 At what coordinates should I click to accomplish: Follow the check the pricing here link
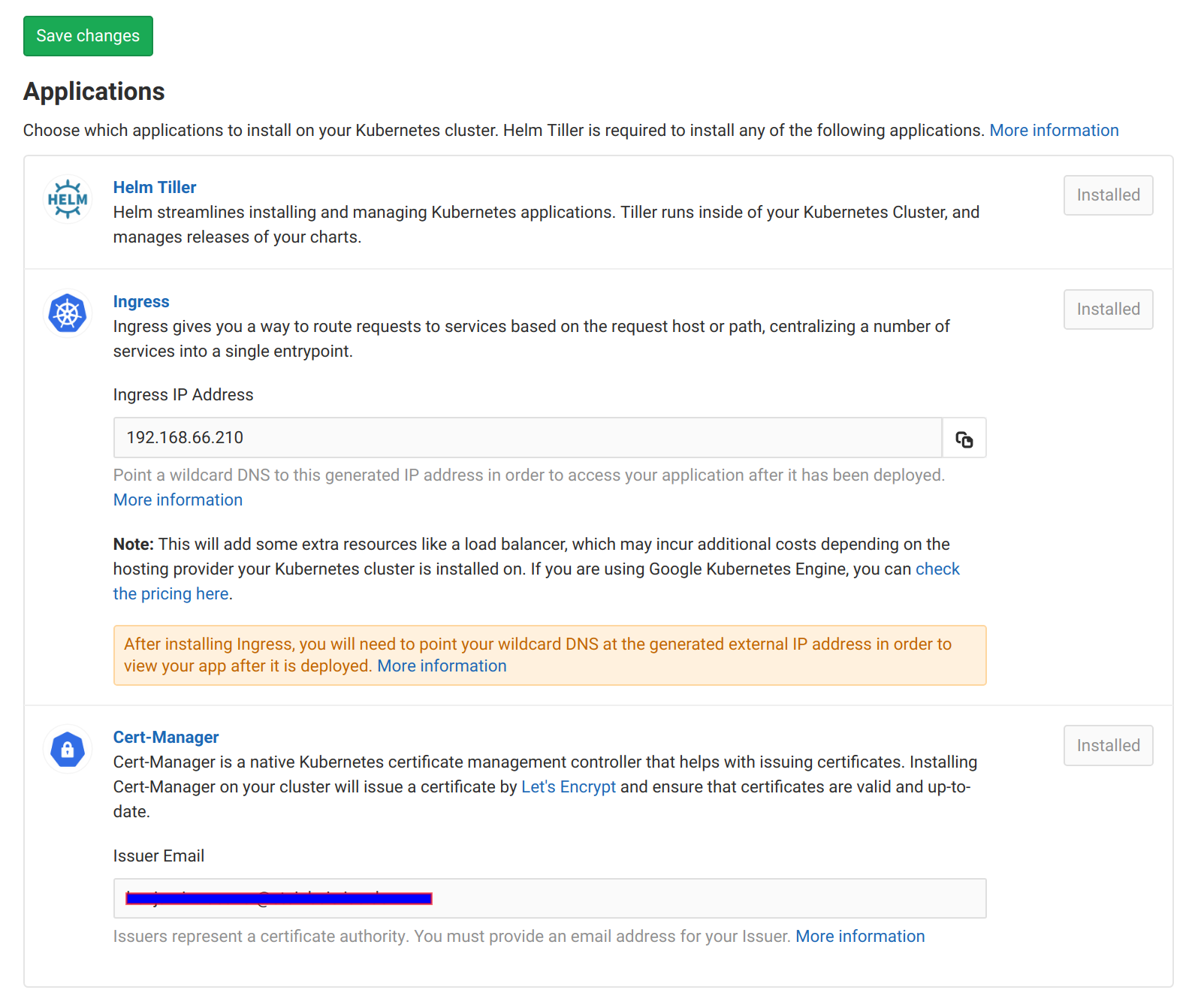click(x=171, y=594)
